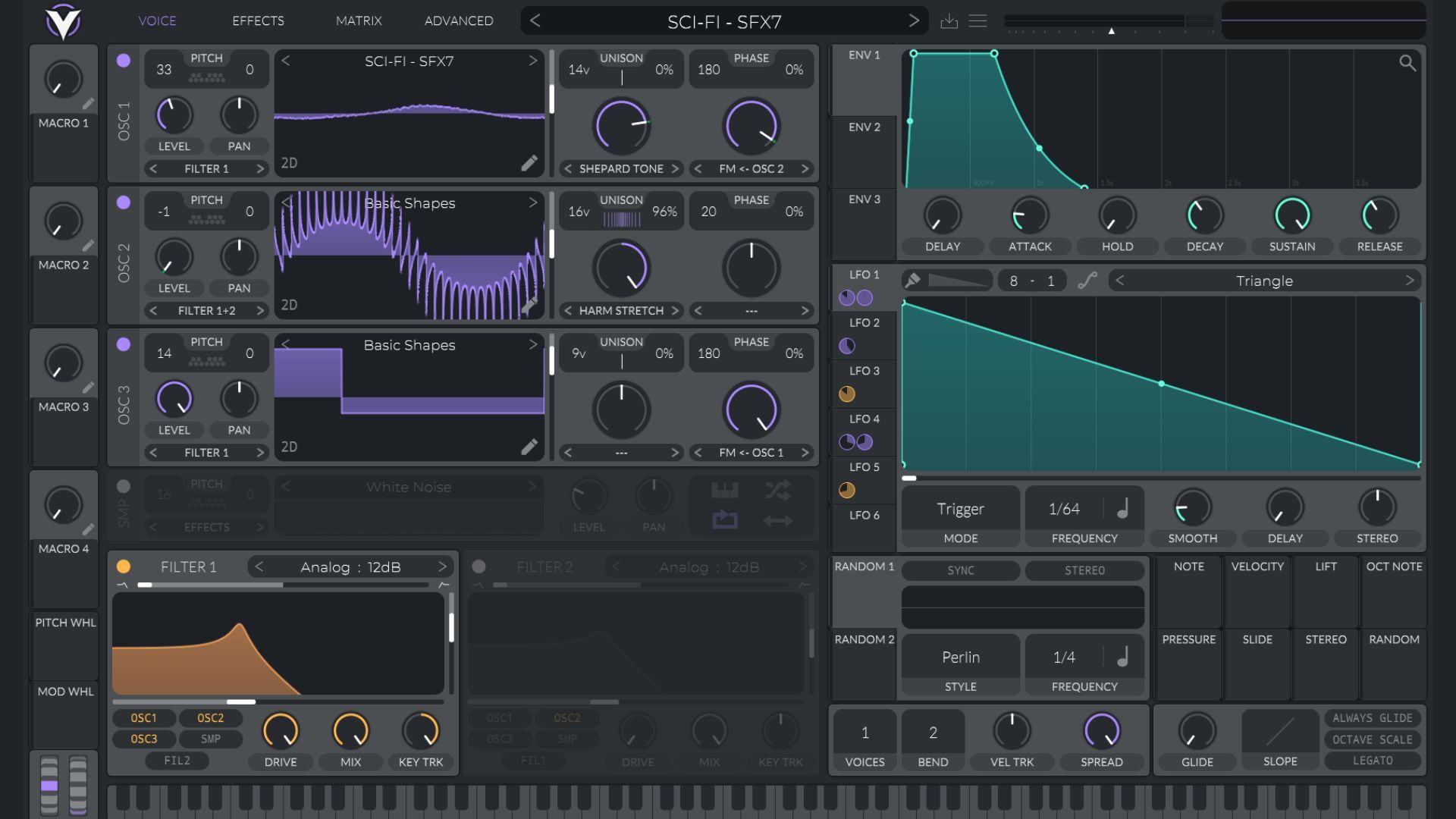The height and width of the screenshot is (819, 1456).
Task: Enable the SMP sampler power button
Action: pos(124,486)
